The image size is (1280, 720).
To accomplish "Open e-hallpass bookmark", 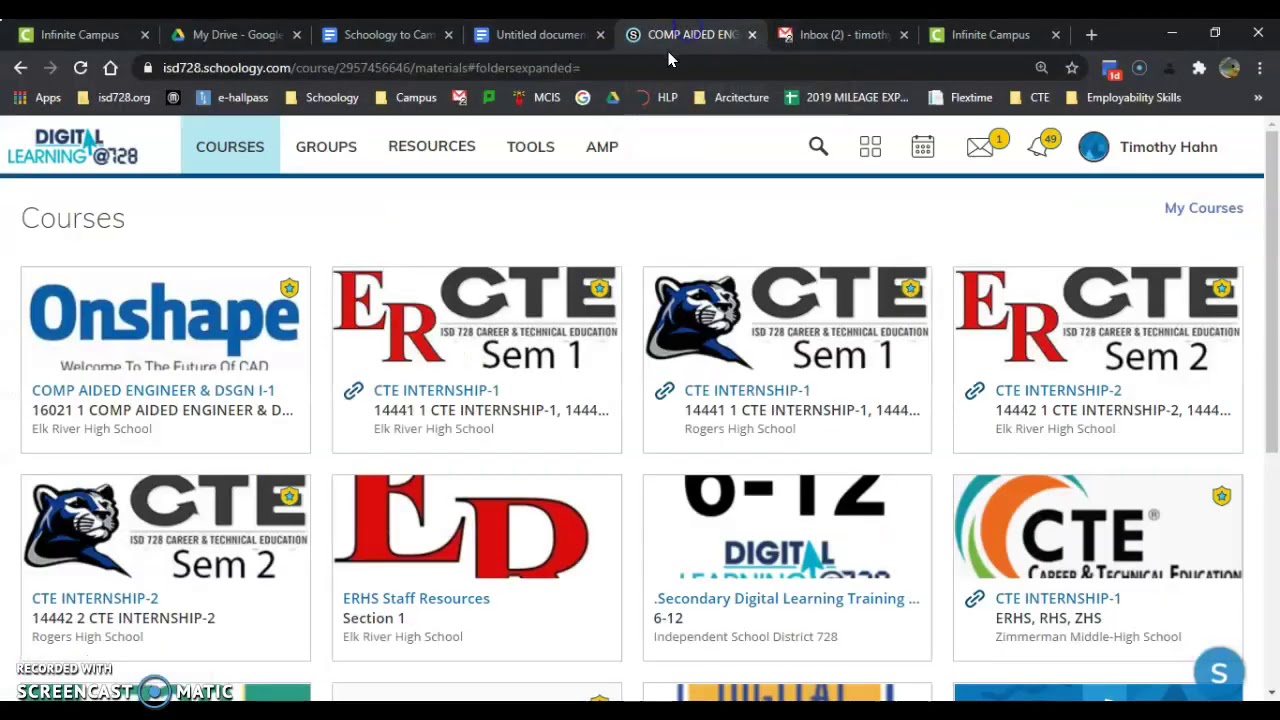I will [x=233, y=98].
